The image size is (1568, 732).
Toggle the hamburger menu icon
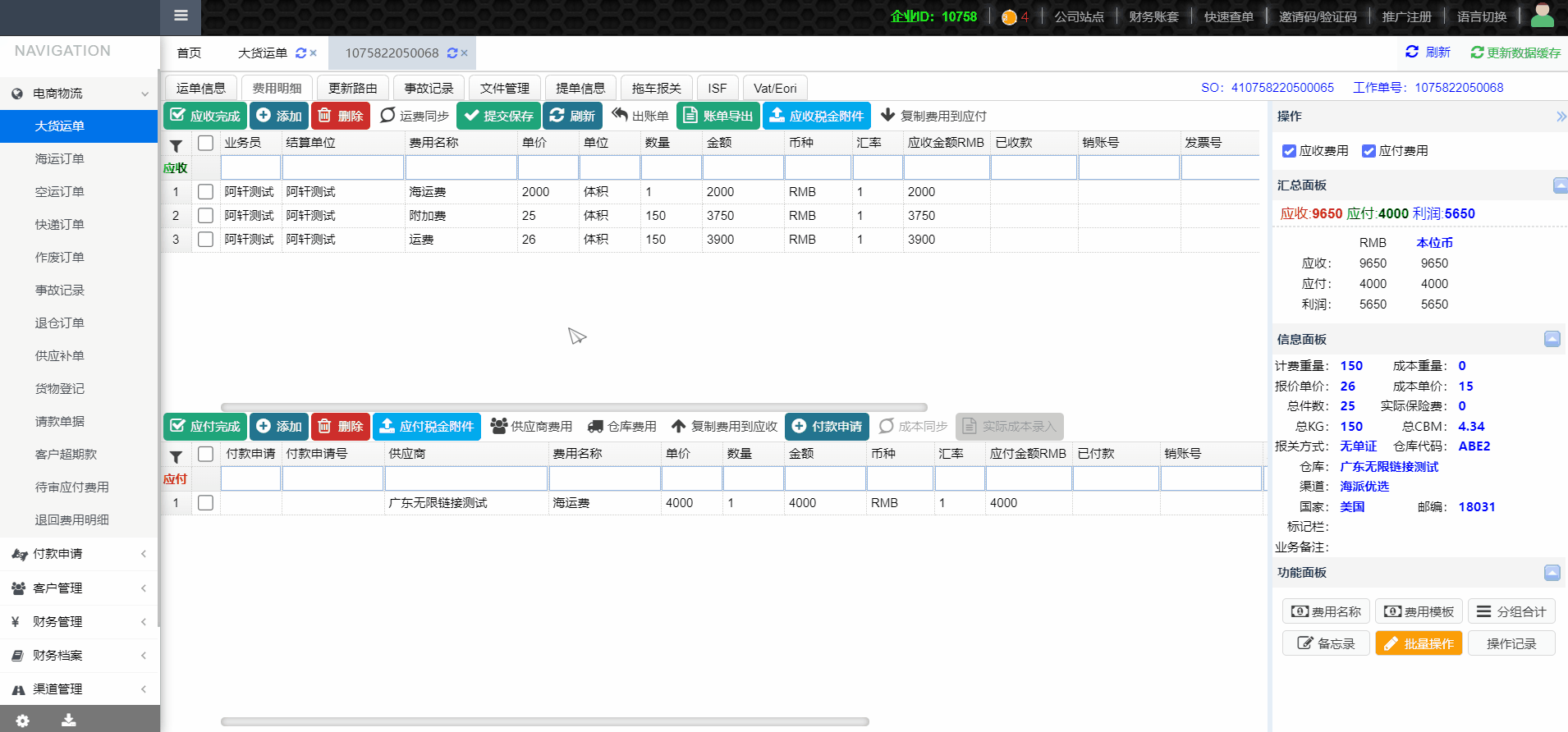coord(181,15)
